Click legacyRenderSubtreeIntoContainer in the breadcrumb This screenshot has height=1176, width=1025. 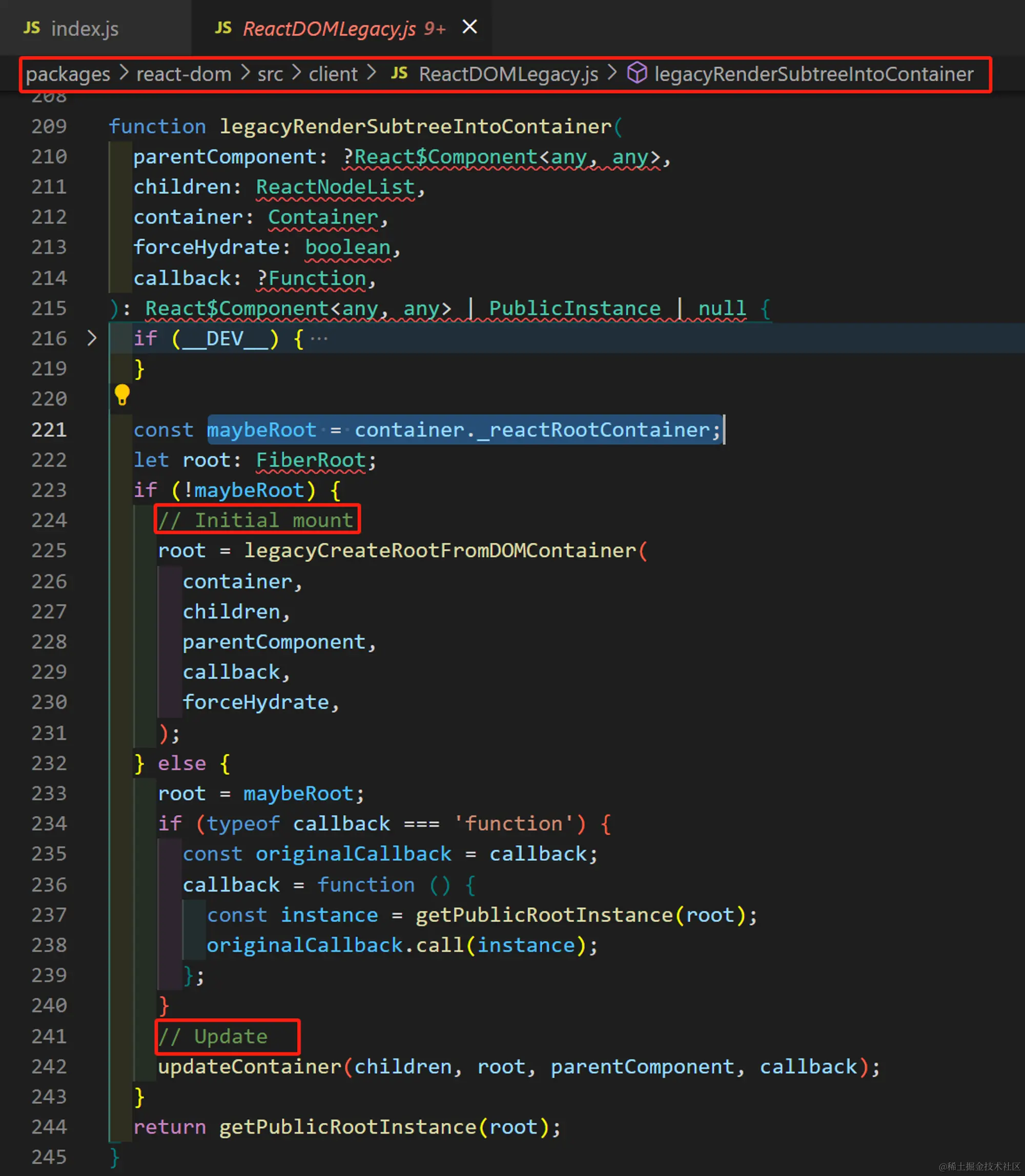pyautogui.click(x=813, y=74)
